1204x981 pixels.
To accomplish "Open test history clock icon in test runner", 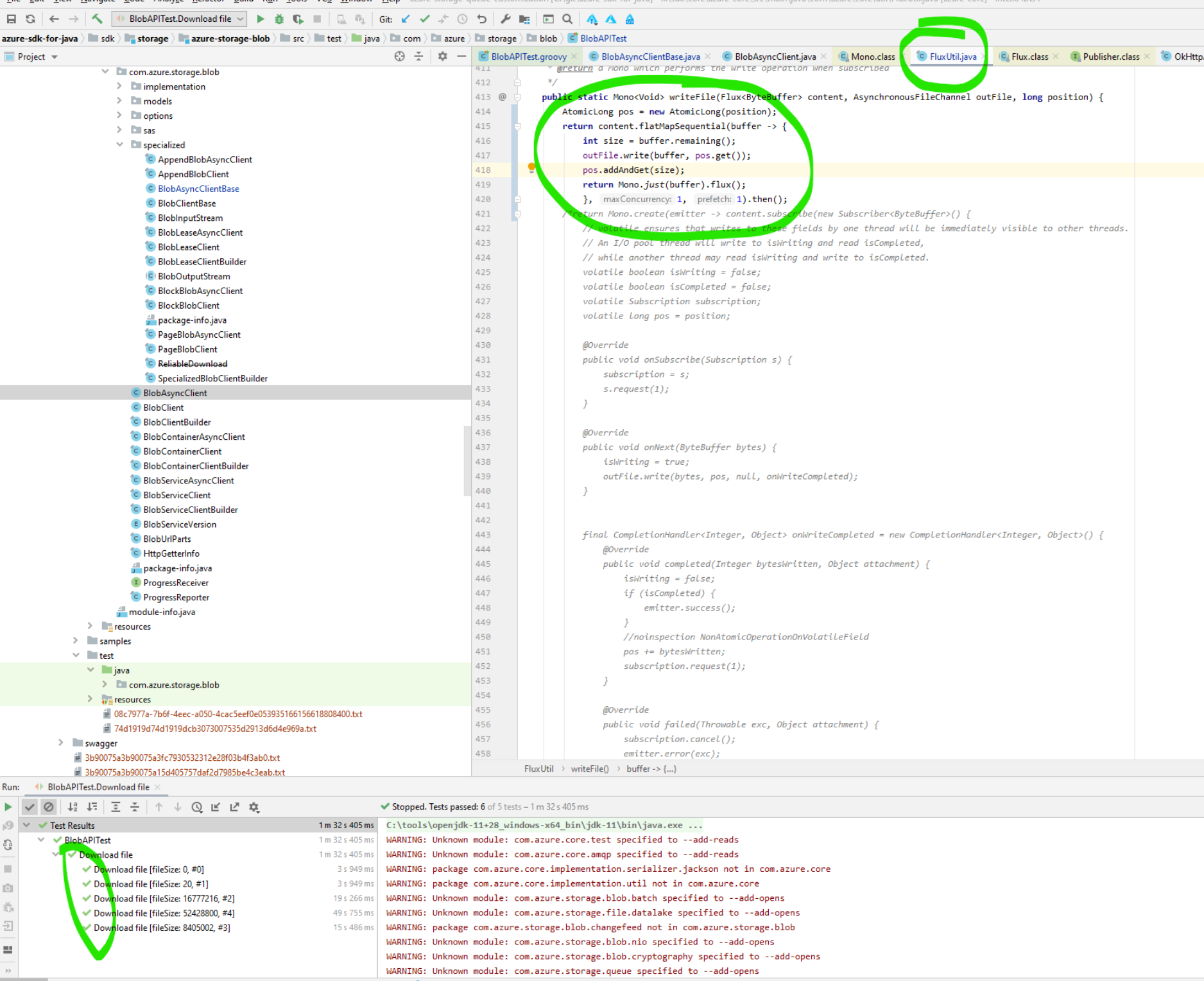I will click(196, 807).
